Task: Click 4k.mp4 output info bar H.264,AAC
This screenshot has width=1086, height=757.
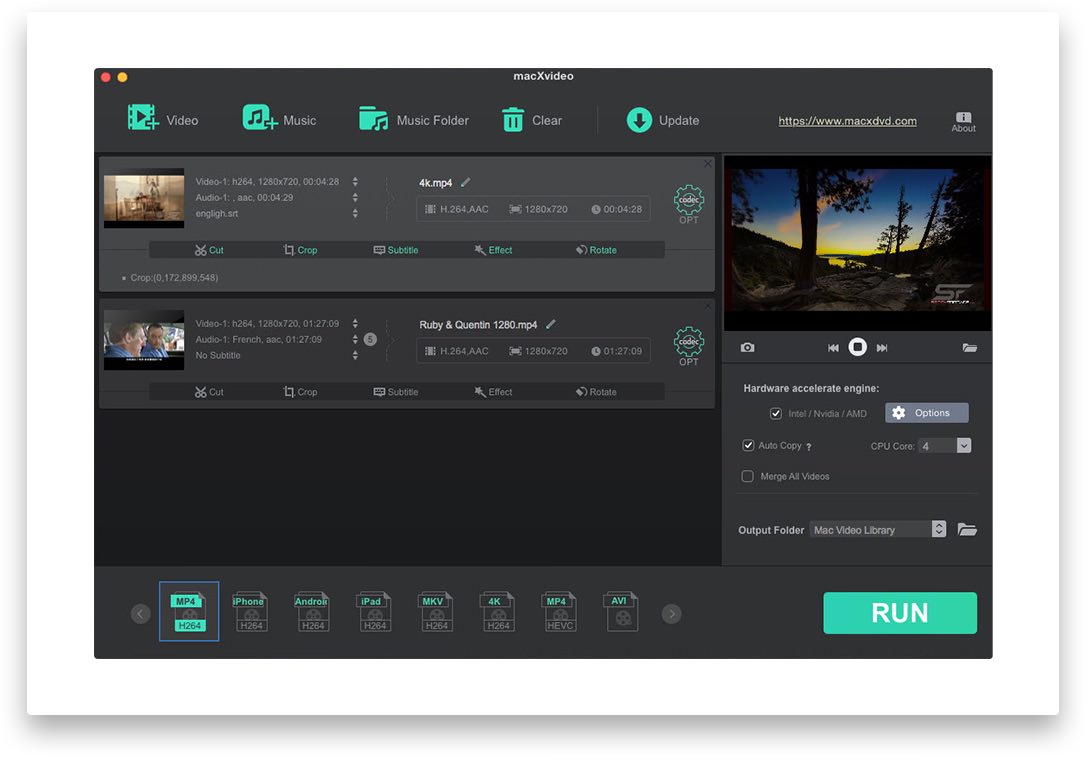Action: pos(533,209)
